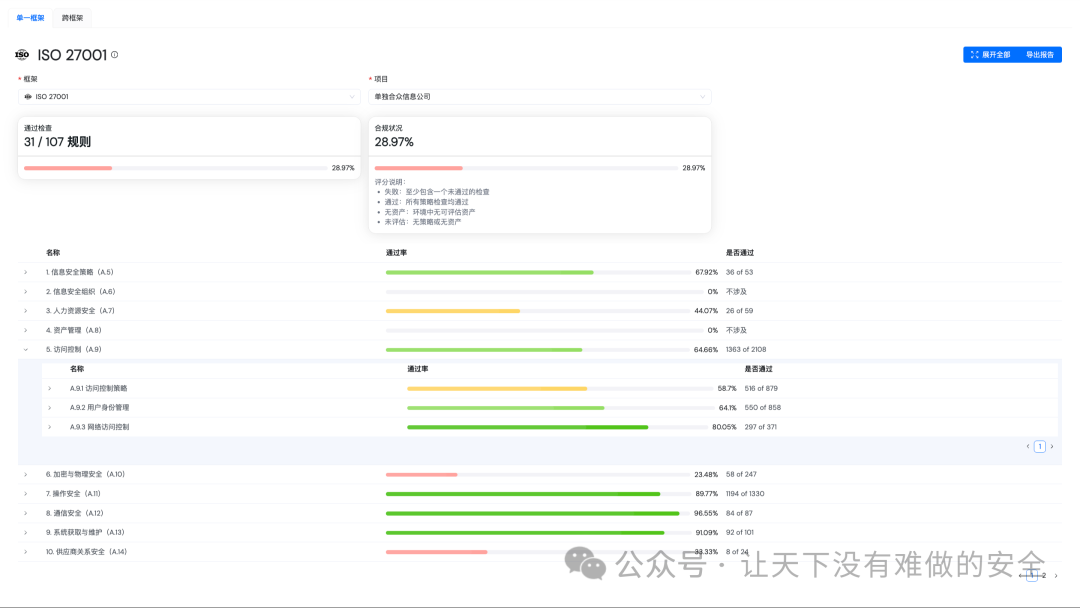Click page 1 in nested A.9 pagination
Viewport: 1080px width, 608px height.
1040,447
